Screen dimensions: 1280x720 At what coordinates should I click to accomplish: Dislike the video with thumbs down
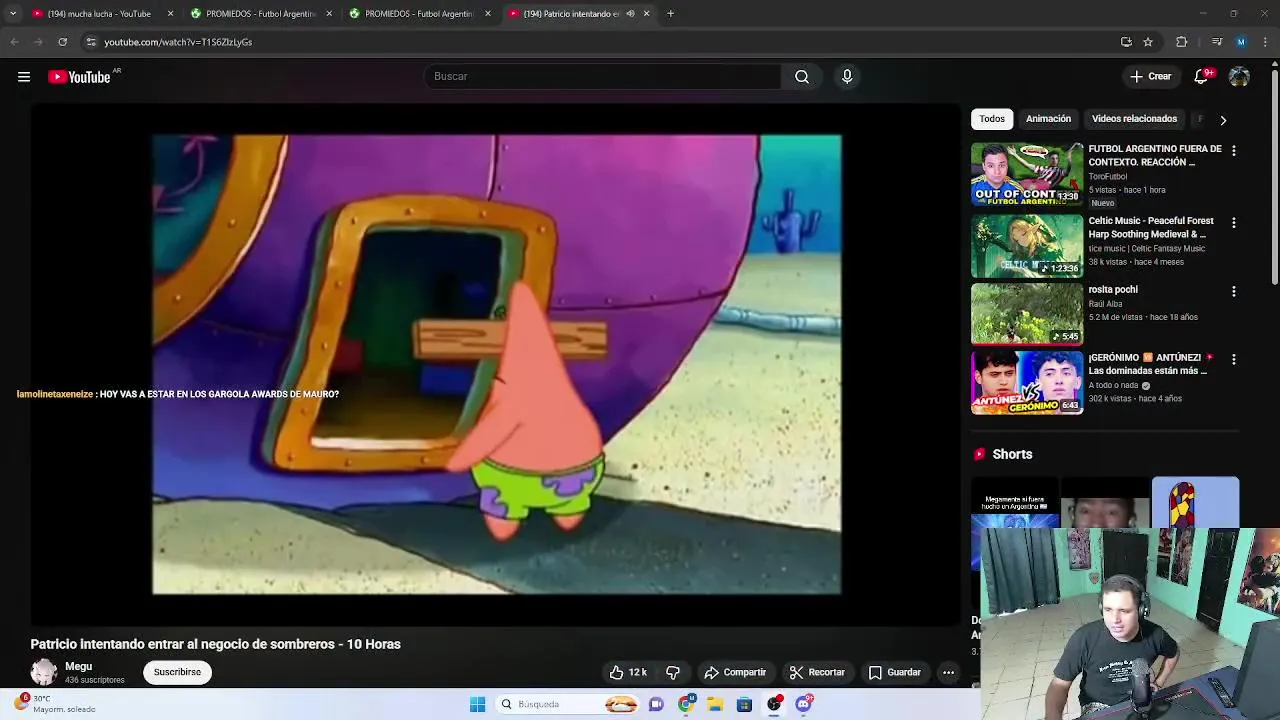coord(673,672)
